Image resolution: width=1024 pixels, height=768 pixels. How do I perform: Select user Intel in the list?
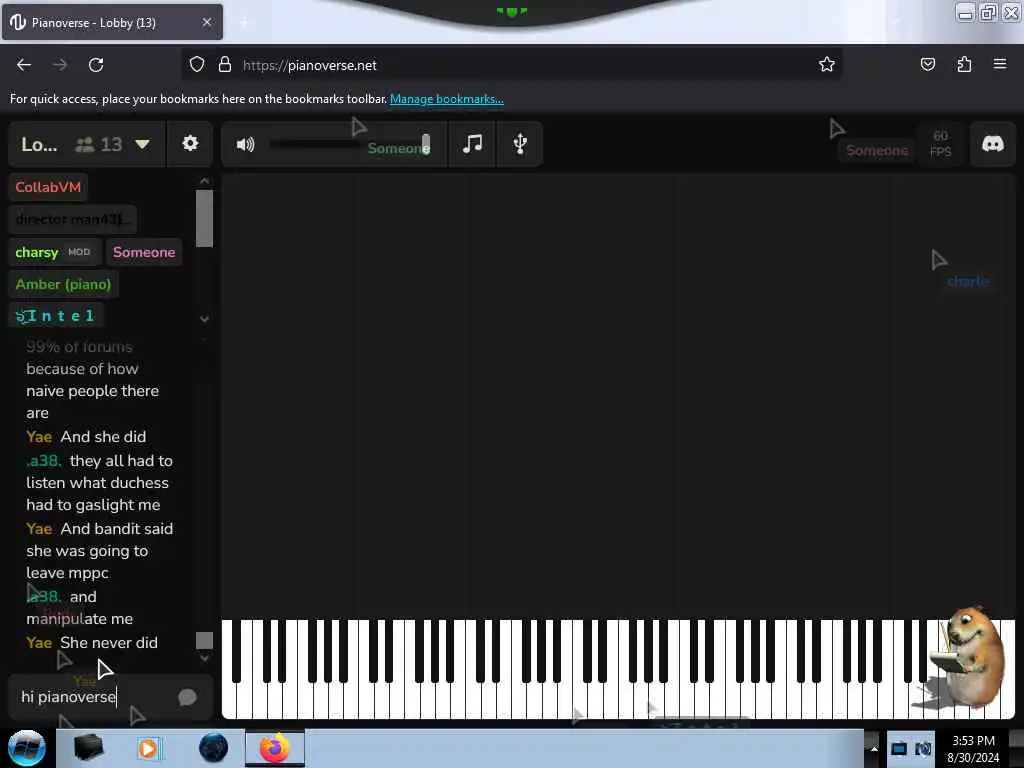tap(56, 316)
